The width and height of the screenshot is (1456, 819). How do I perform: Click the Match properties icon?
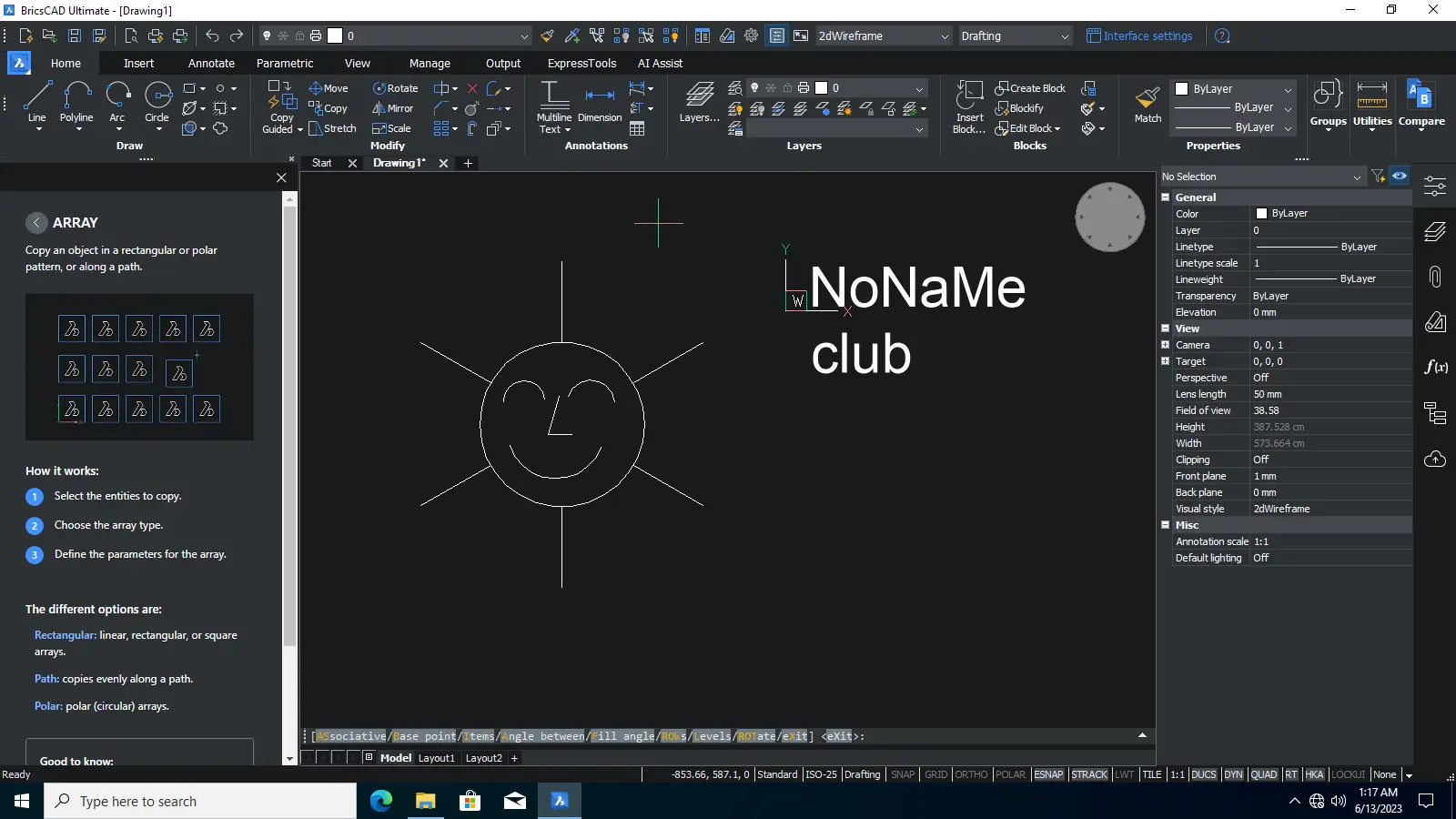point(1148,103)
